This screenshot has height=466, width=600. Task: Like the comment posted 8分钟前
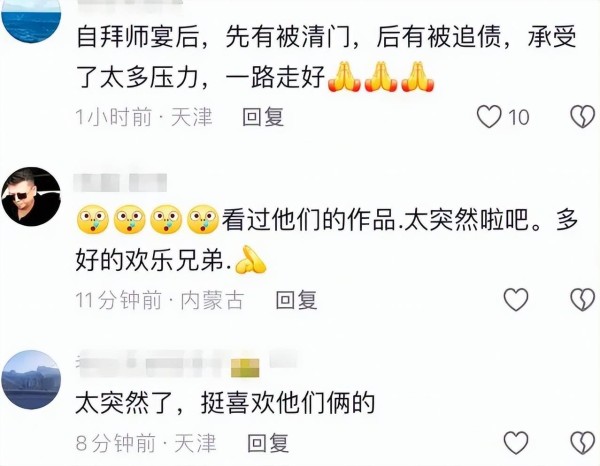pos(516,443)
